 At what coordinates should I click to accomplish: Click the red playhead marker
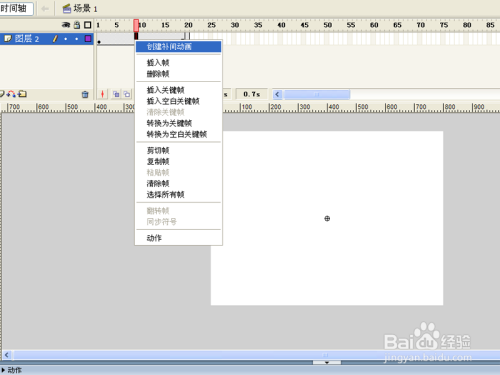coord(136,25)
